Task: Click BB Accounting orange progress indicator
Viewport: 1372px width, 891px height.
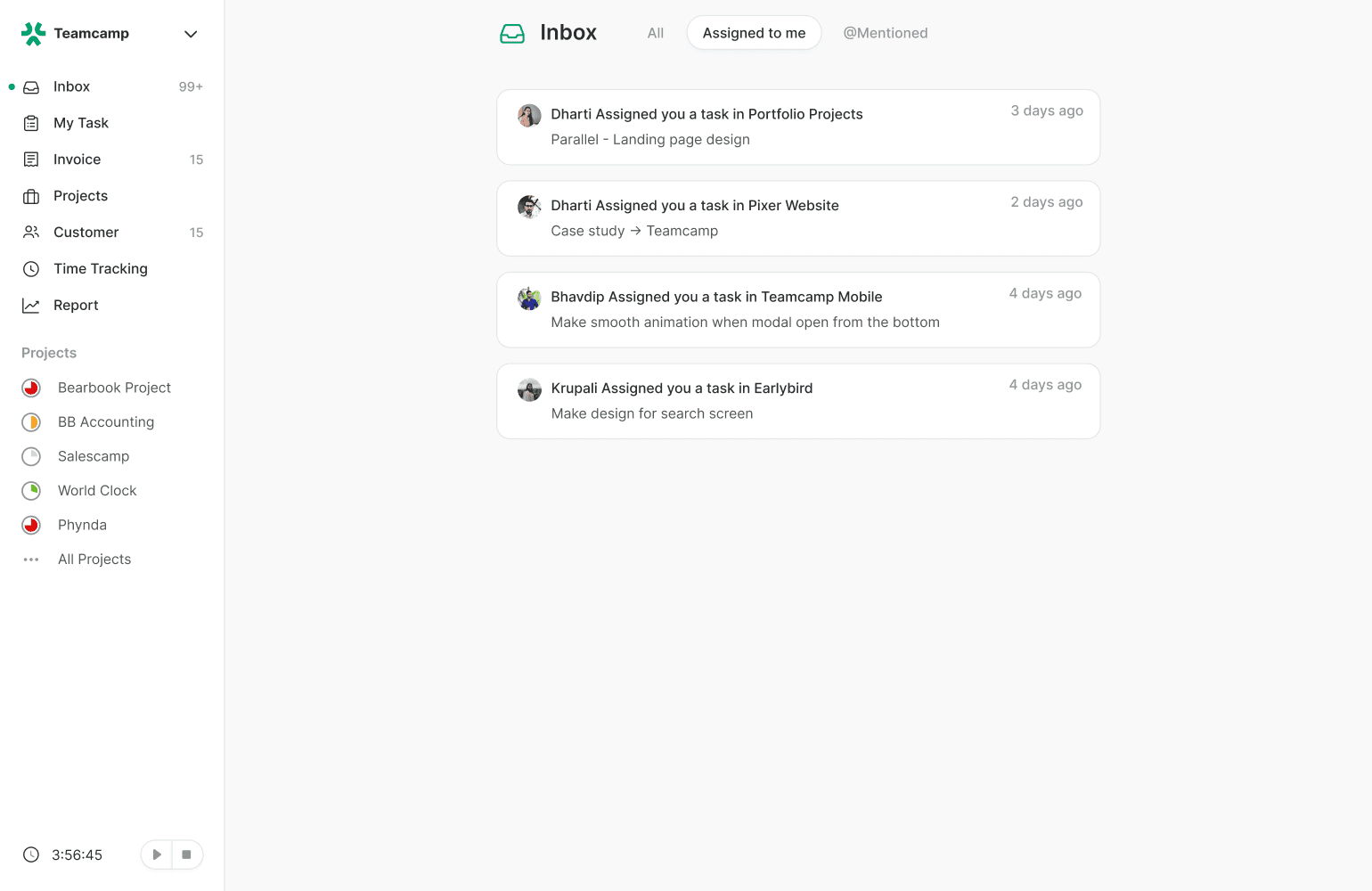Action: [x=31, y=422]
